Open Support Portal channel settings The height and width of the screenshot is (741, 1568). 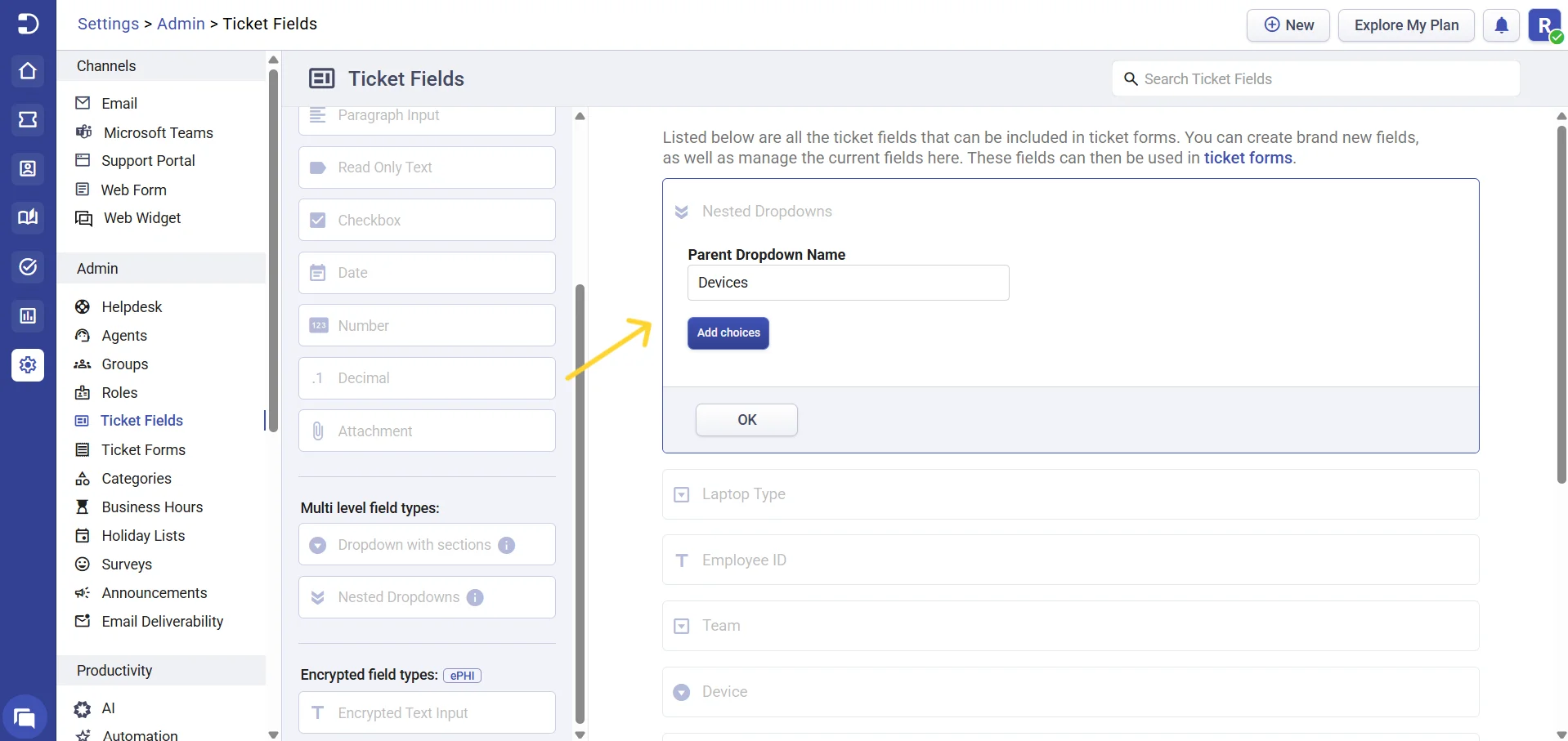[x=148, y=161]
